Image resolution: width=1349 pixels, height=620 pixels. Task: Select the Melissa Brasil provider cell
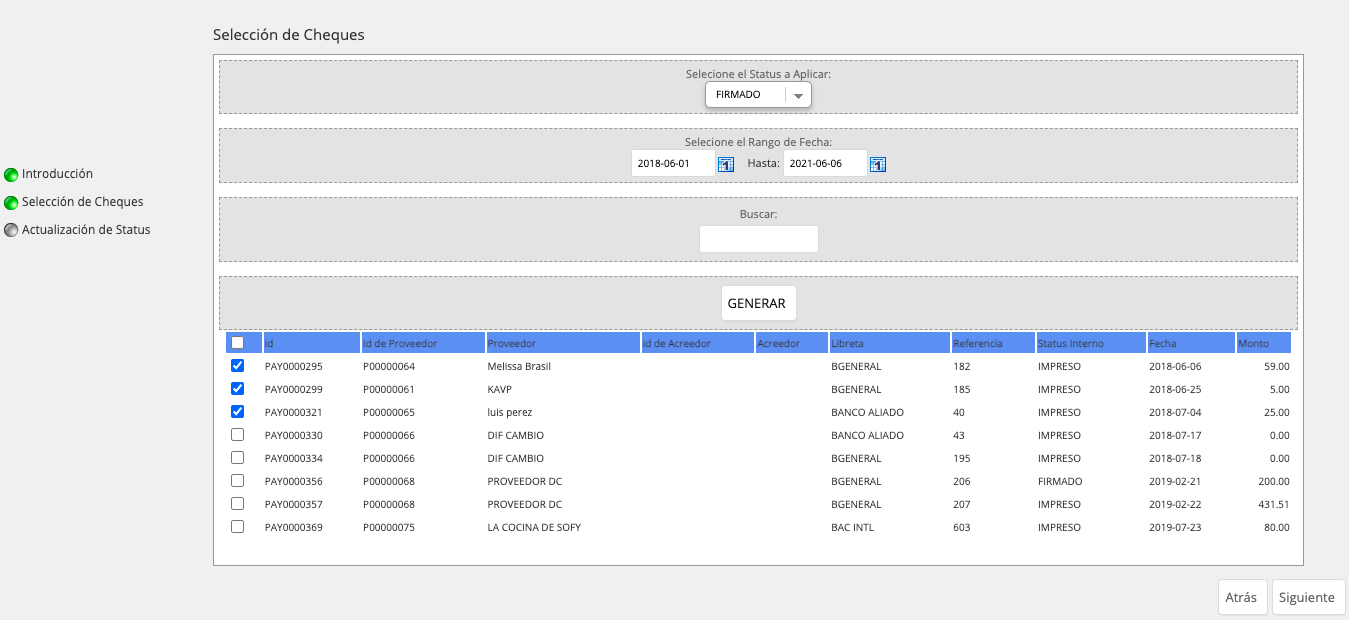coord(519,366)
